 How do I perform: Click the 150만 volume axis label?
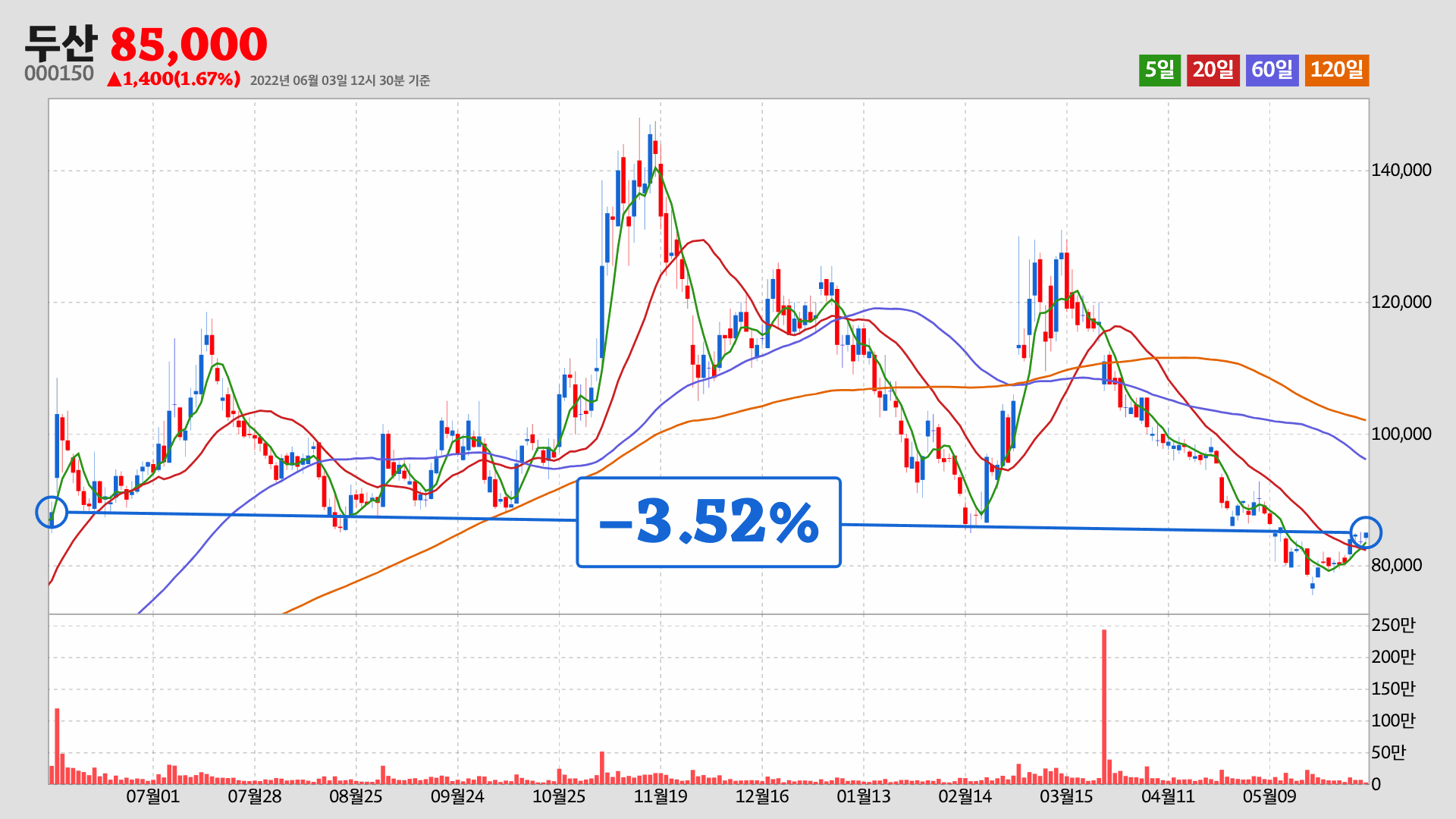(x=1393, y=689)
